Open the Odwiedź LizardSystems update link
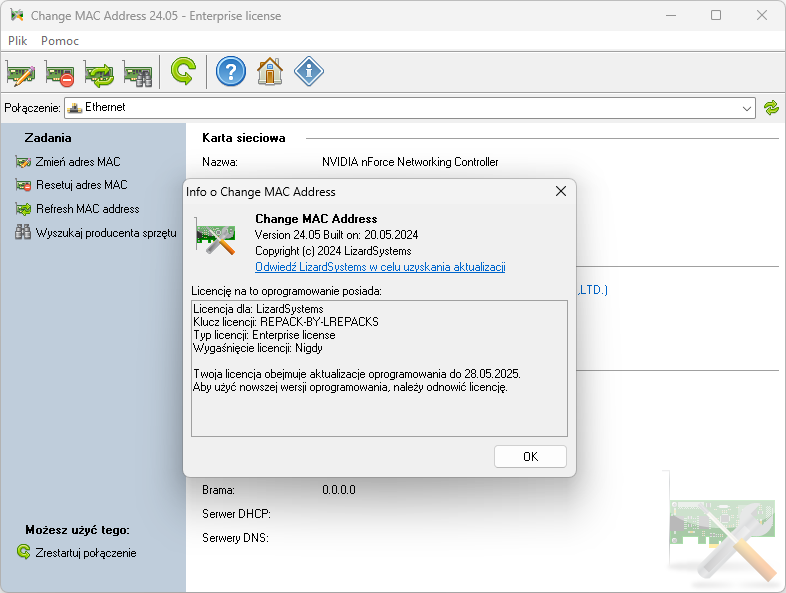The width and height of the screenshot is (786, 593). [380, 267]
